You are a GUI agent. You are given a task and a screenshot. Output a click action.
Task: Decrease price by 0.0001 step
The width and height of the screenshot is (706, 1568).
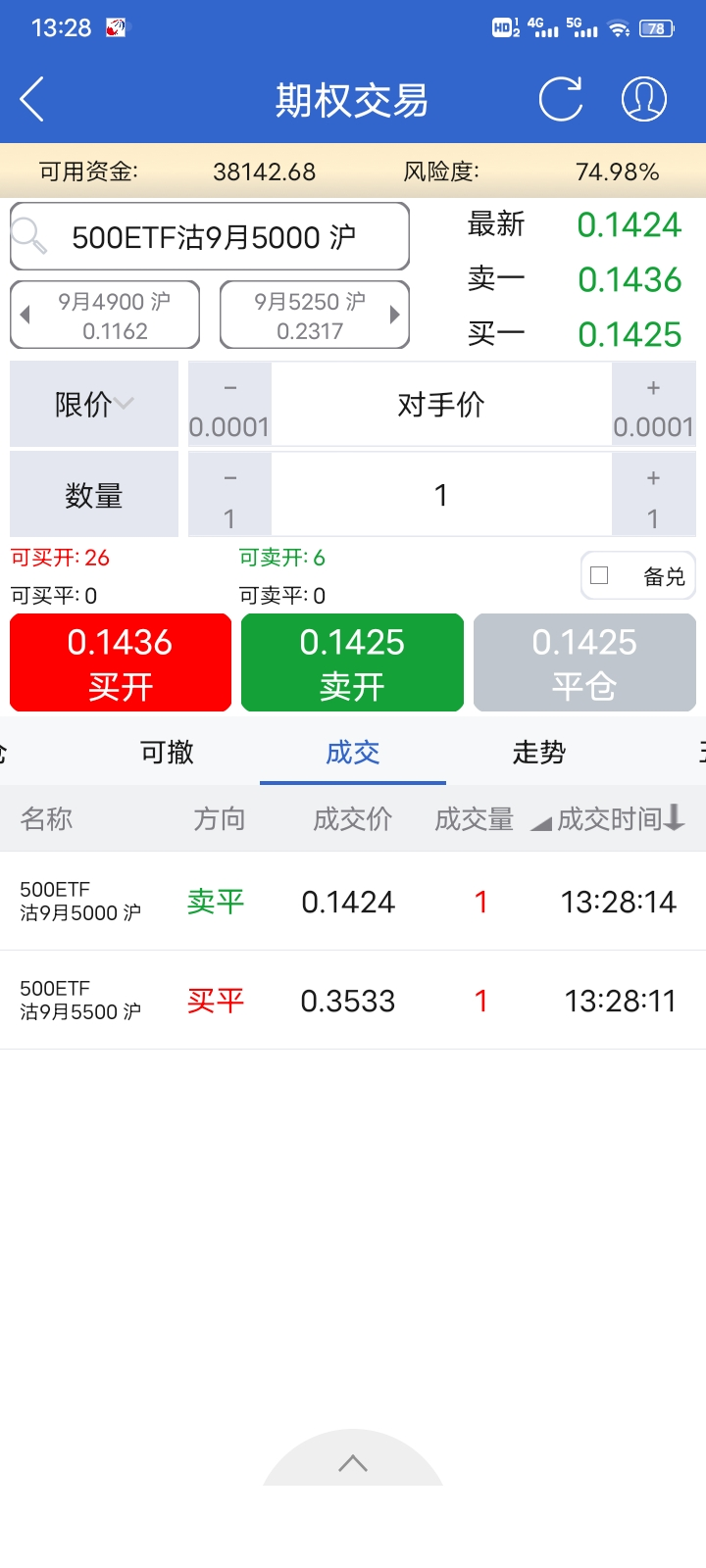tap(229, 405)
